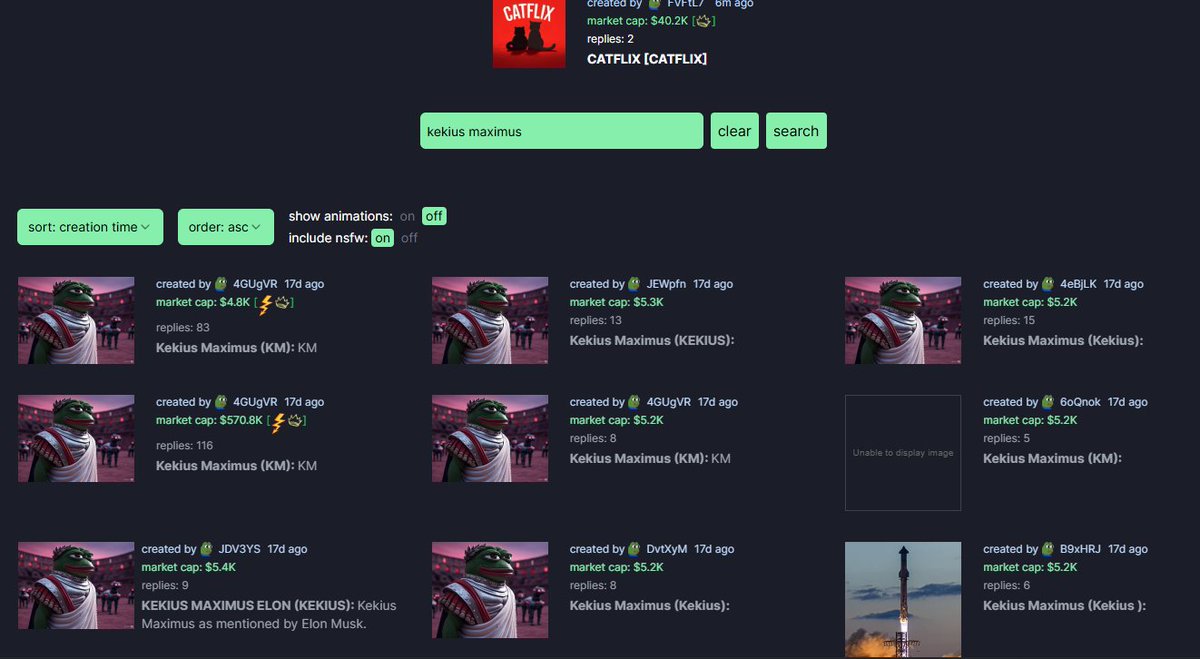The image size is (1200, 659).
Task: Open the thumbnail of JEWpfn's Kekius Maximus coin
Action: 490,320
